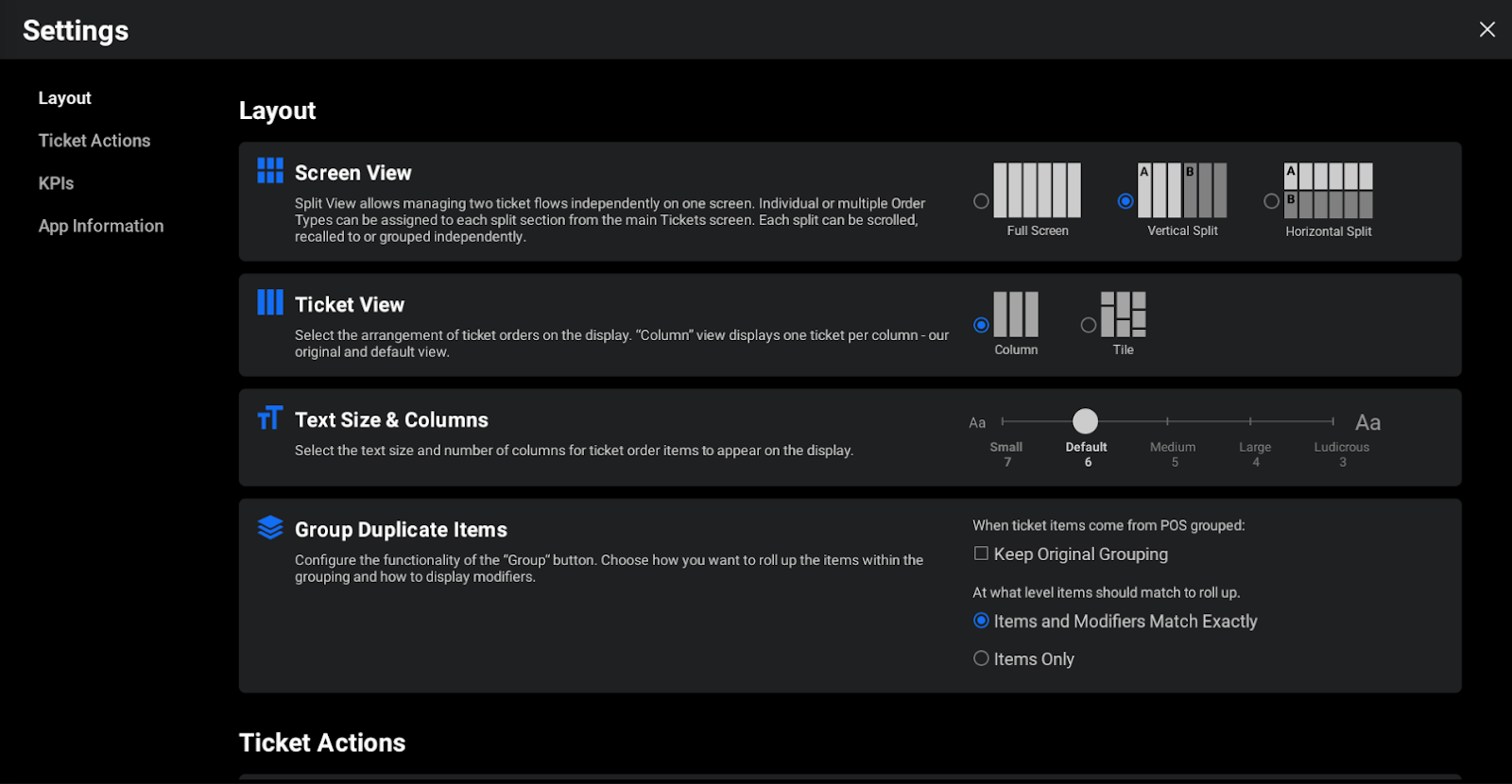Click the Group Duplicate Items layers icon
The image size is (1512, 784).
270,528
